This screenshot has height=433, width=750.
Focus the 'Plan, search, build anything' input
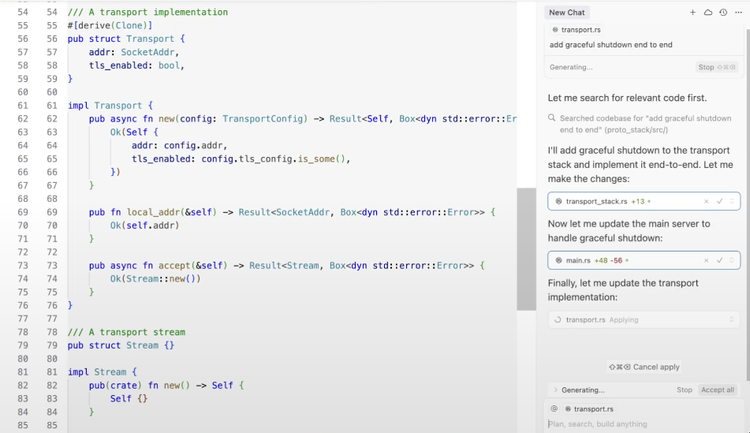click(640, 424)
